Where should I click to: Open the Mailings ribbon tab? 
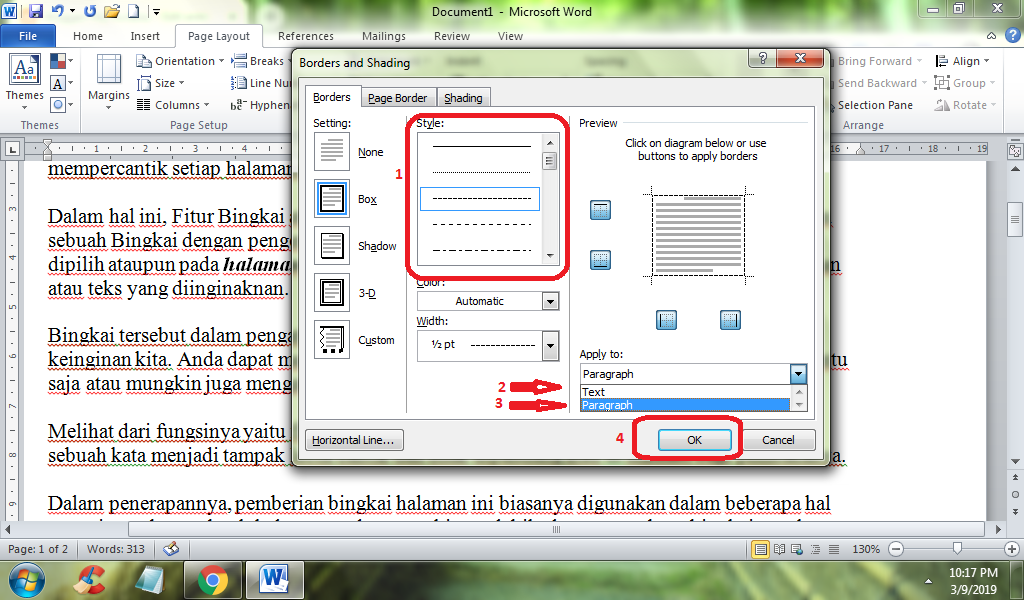click(x=384, y=36)
